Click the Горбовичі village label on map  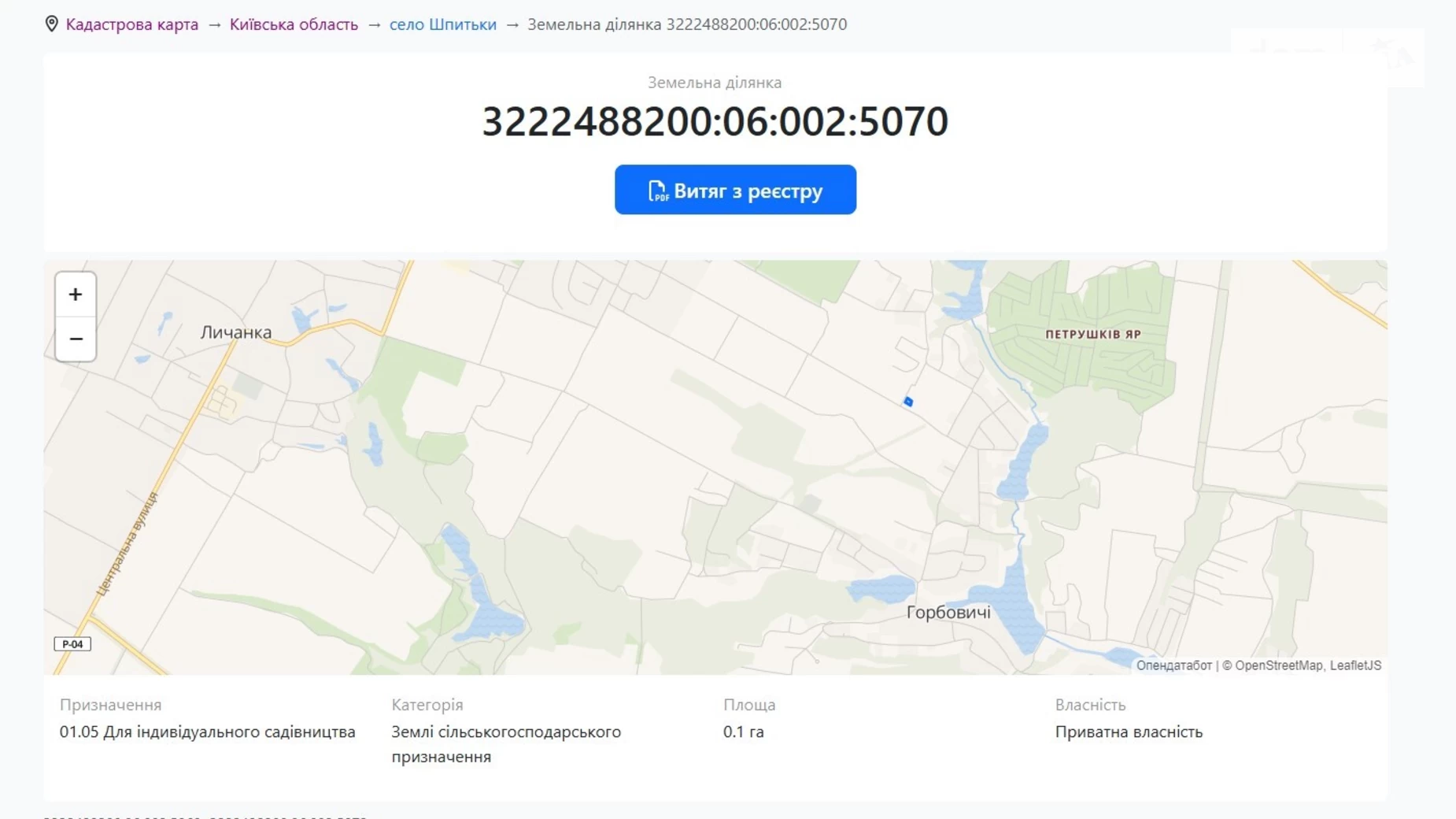pyautogui.click(x=948, y=612)
